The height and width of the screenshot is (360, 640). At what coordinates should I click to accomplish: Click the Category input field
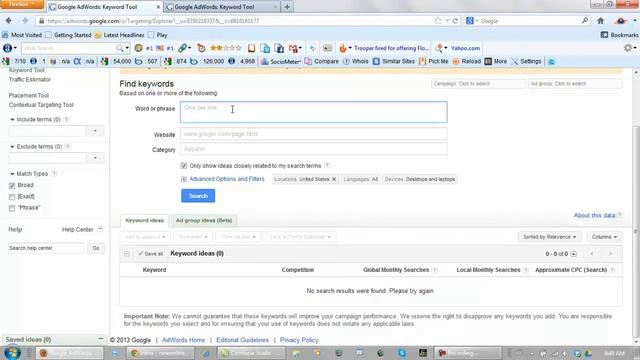pos(313,149)
